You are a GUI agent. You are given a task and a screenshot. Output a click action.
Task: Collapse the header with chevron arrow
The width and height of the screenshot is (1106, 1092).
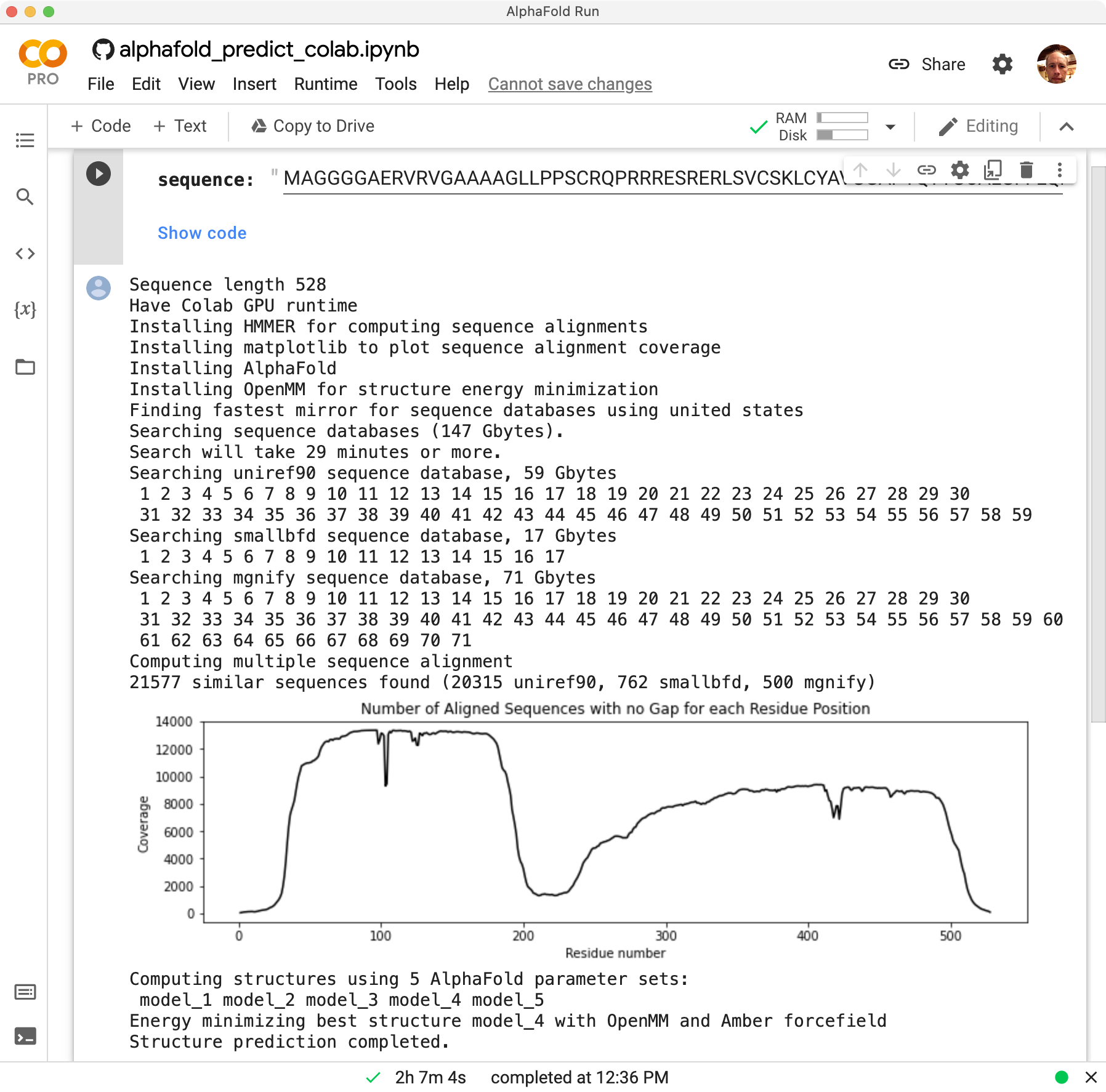[x=1067, y=127]
